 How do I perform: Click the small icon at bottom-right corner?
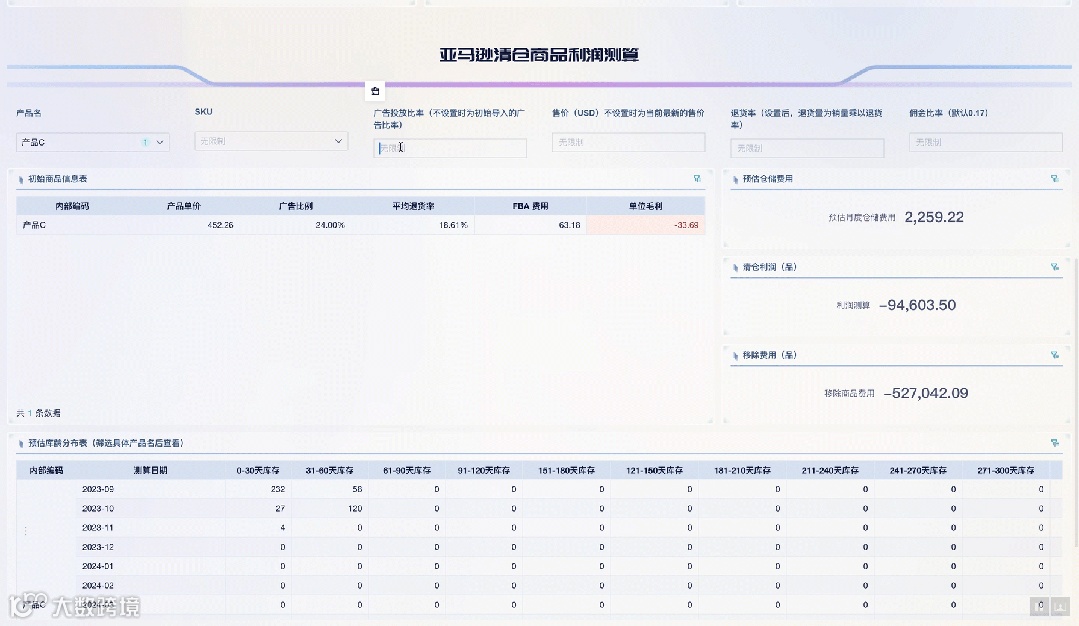tap(1061, 608)
